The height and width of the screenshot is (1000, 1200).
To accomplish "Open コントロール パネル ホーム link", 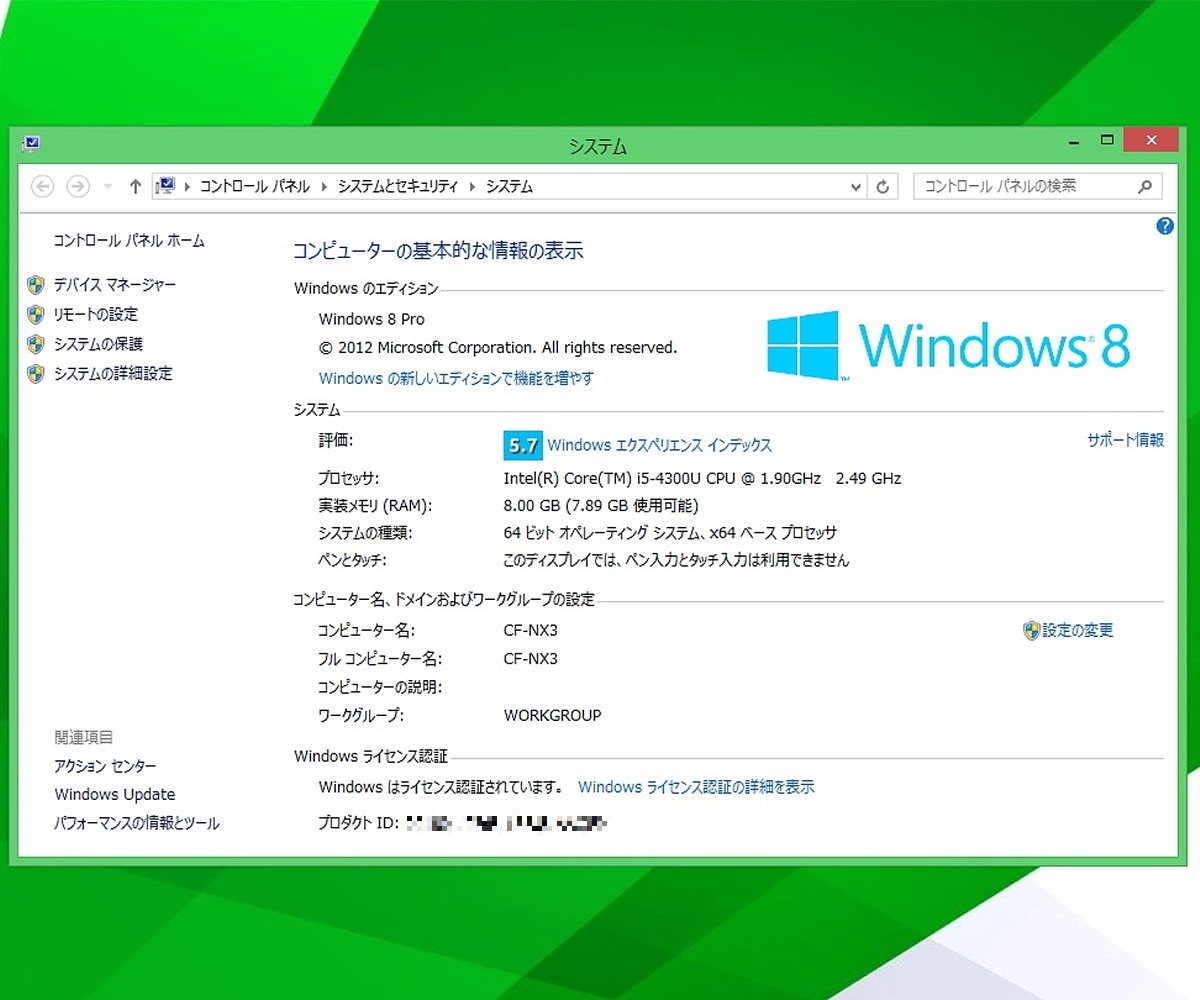I will pos(129,241).
